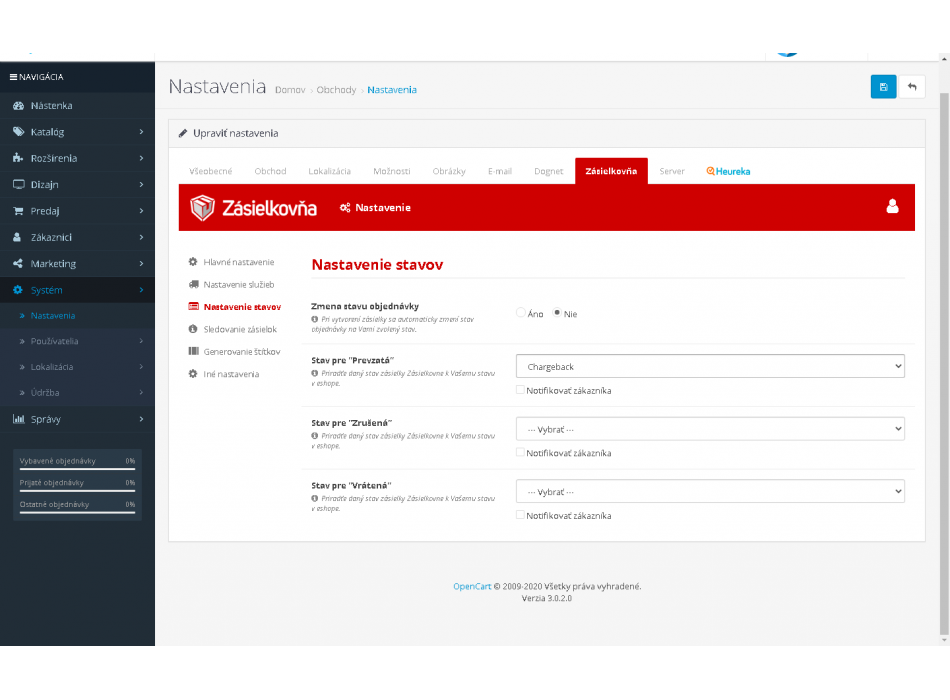Screen dimensions: 950x700
Task: Click the Generovanie štítkov barcode icon
Action: pos(194,352)
